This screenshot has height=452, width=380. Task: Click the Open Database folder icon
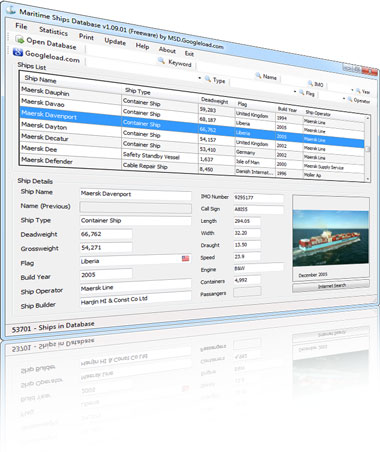click(x=20, y=40)
